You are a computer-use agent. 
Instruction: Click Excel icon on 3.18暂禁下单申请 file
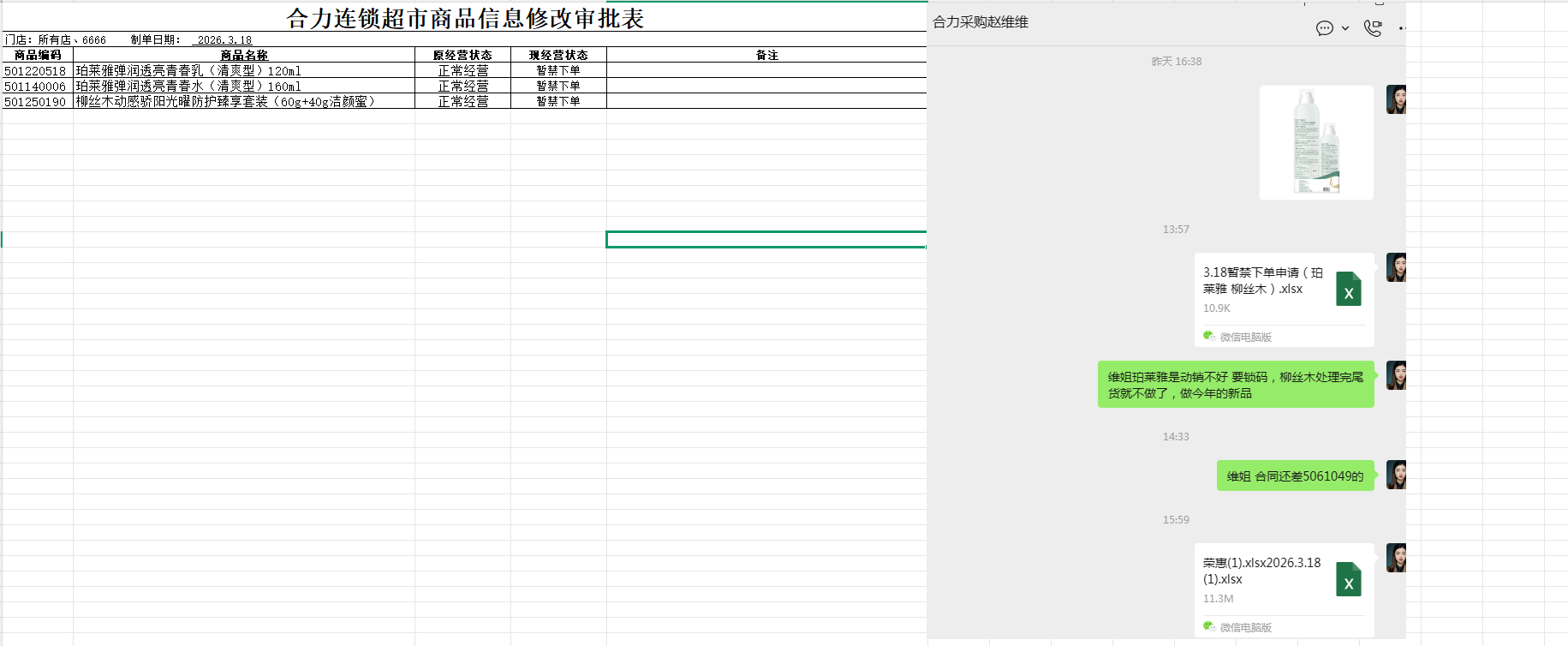(x=1348, y=290)
